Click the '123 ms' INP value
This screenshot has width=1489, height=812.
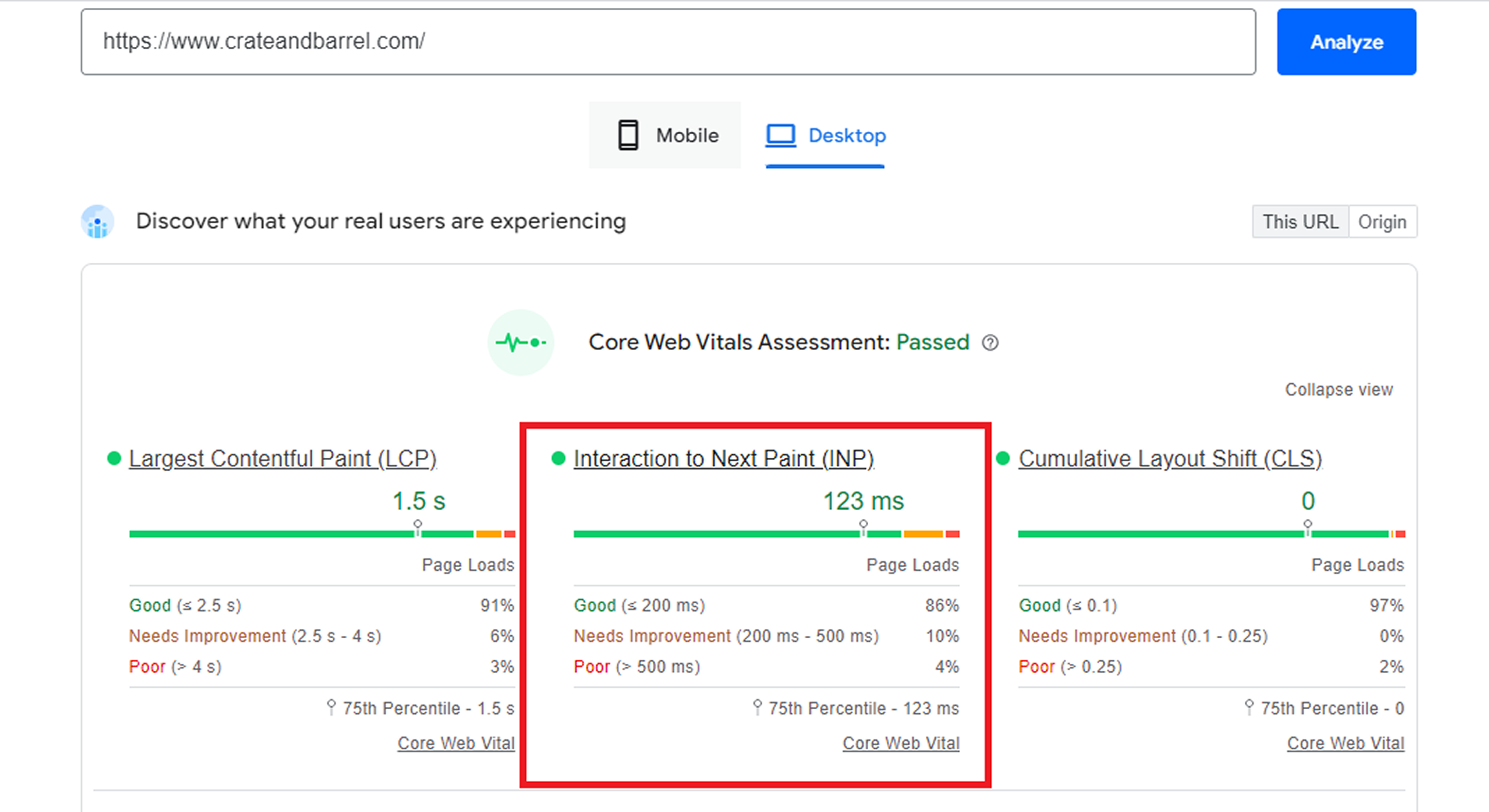tap(863, 501)
